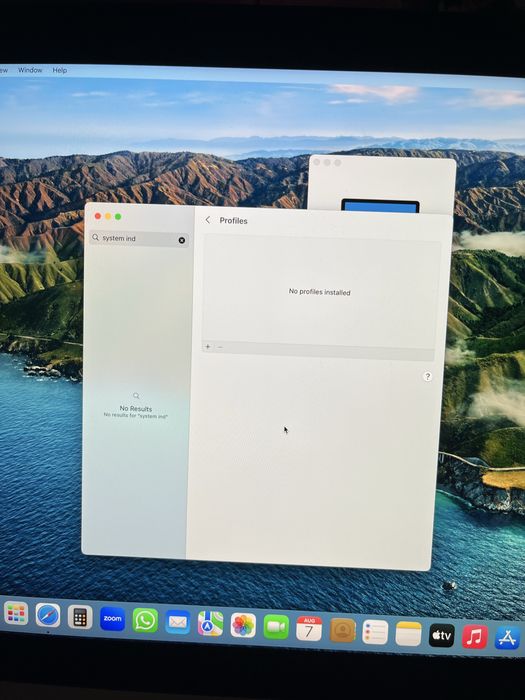Click the search magnifier in the sidebar field
525x700 pixels.
click(96, 238)
